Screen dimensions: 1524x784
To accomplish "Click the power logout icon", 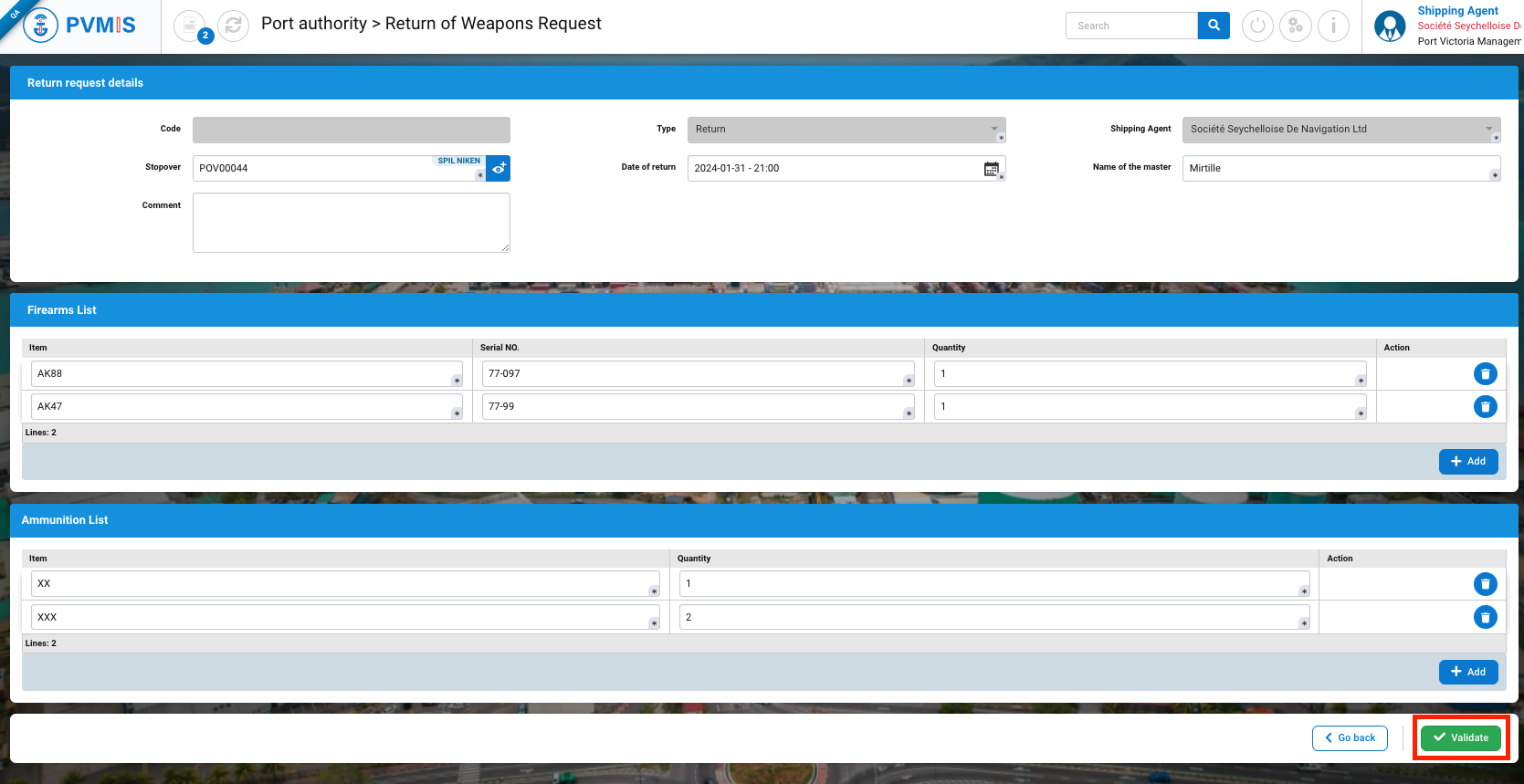I will (1257, 26).
